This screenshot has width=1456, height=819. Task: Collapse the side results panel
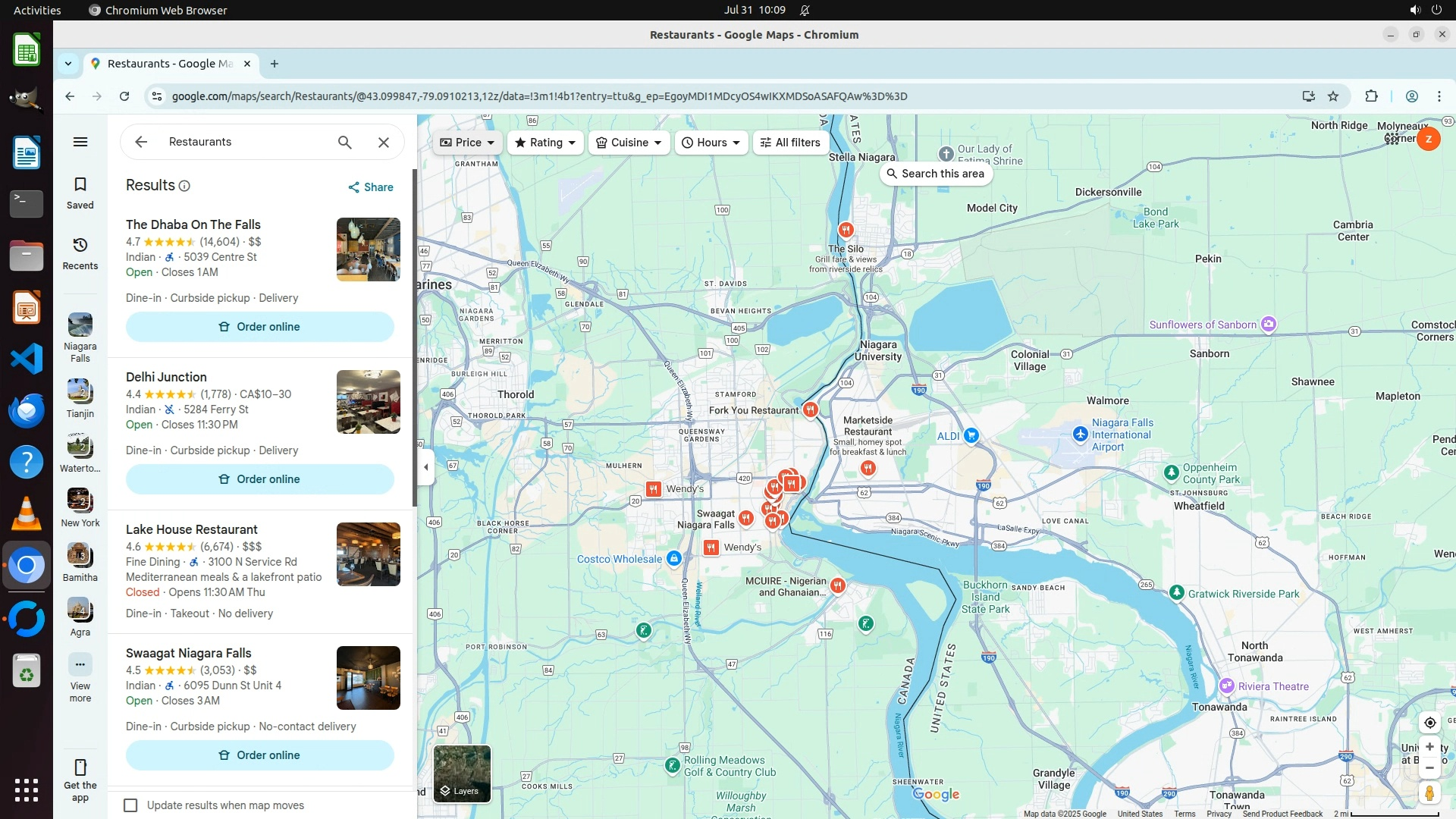pos(426,467)
